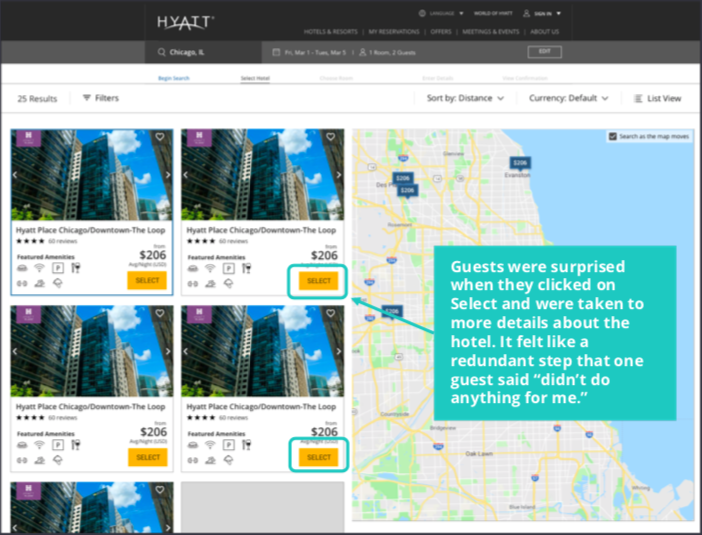
Task: Click the pool amenity icon in blue-outlined card
Action: 39,283
